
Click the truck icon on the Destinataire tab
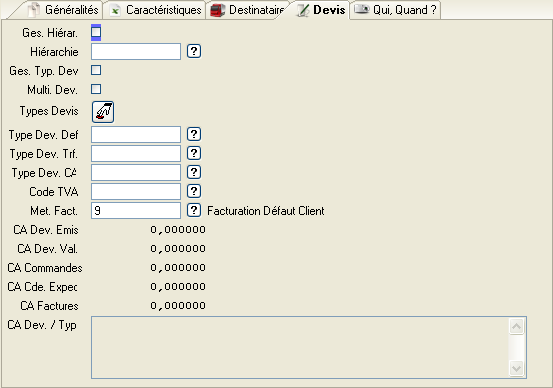click(x=217, y=10)
